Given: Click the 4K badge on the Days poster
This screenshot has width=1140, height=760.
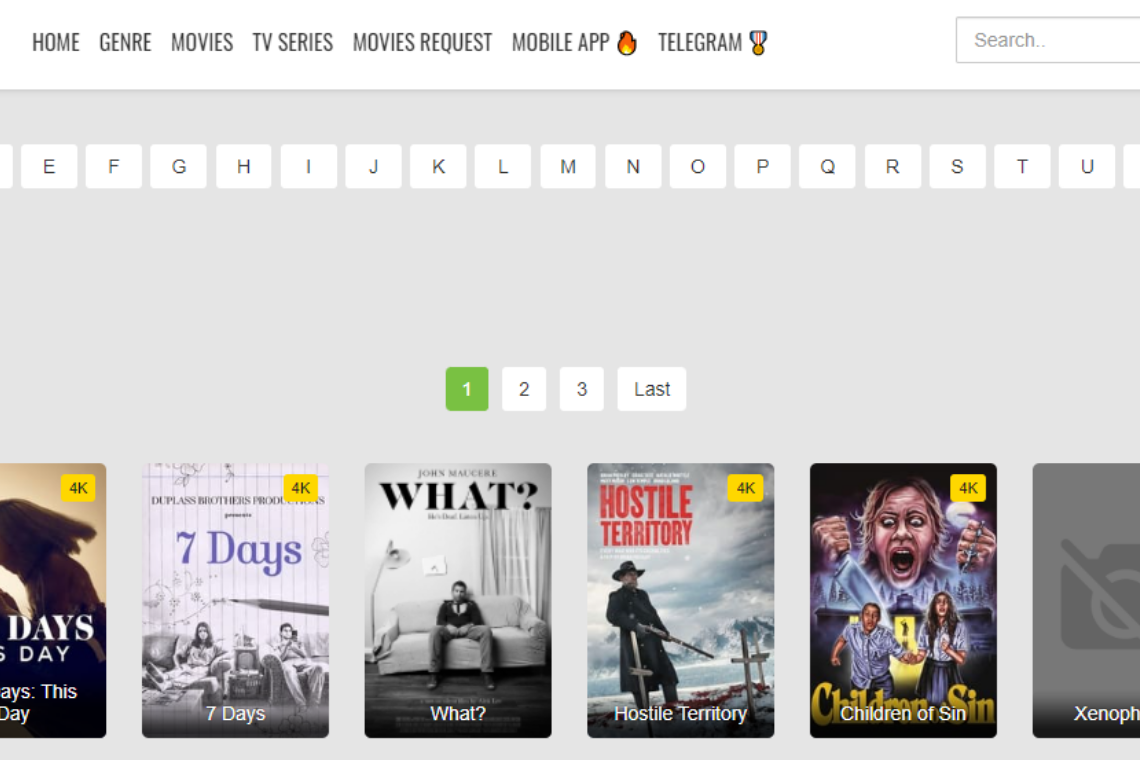Looking at the screenshot, I should pos(78,488).
